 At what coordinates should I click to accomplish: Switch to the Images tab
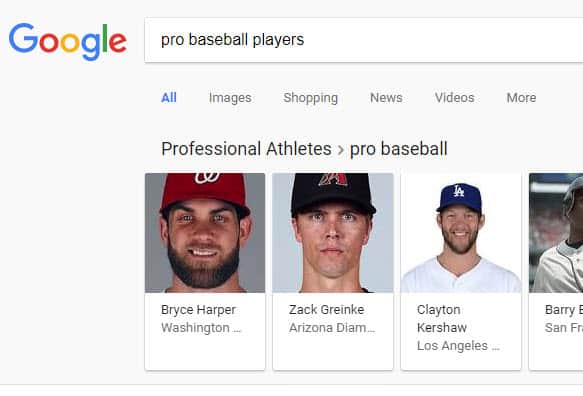tap(230, 98)
